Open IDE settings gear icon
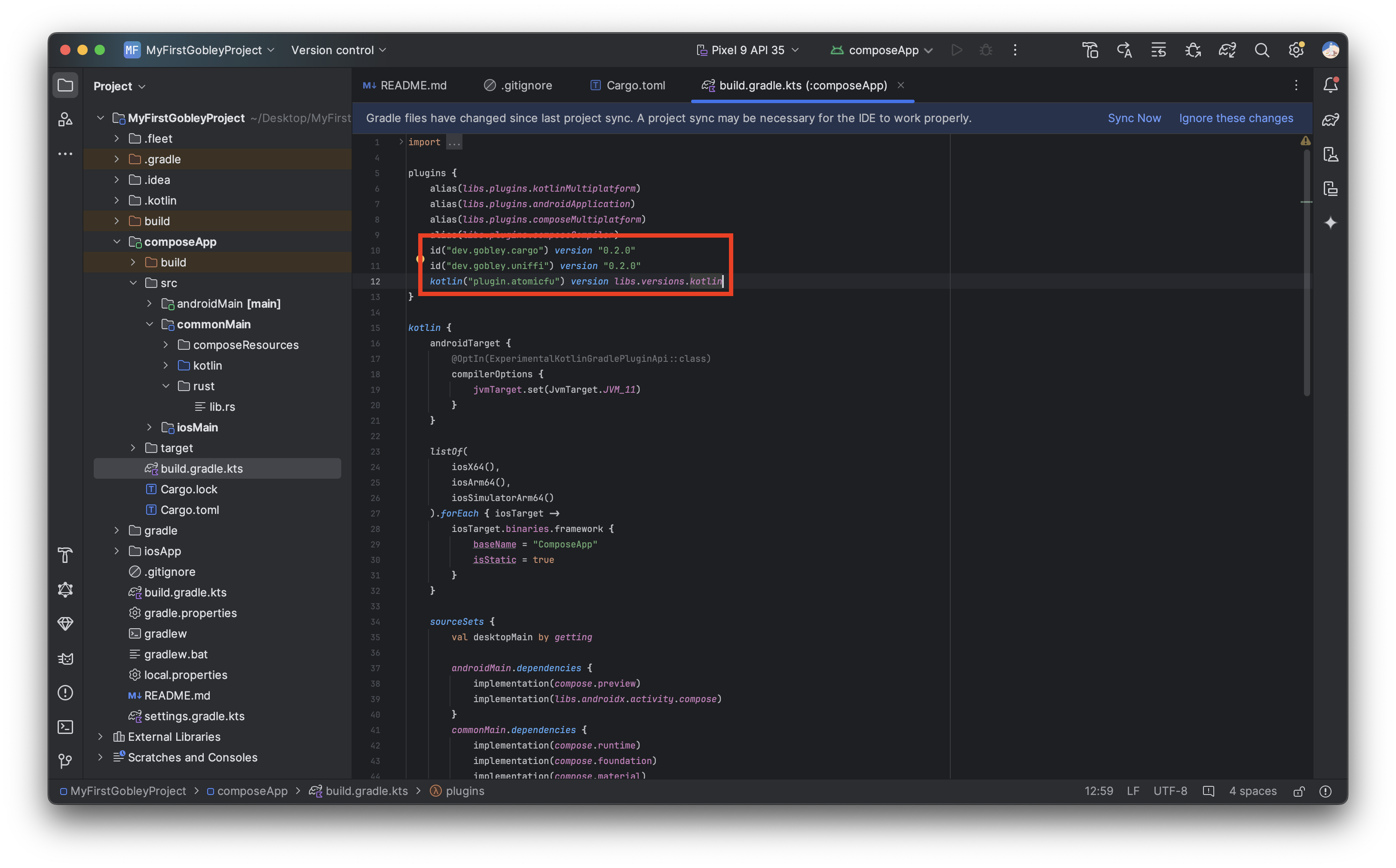This screenshot has width=1396, height=868. click(1295, 51)
